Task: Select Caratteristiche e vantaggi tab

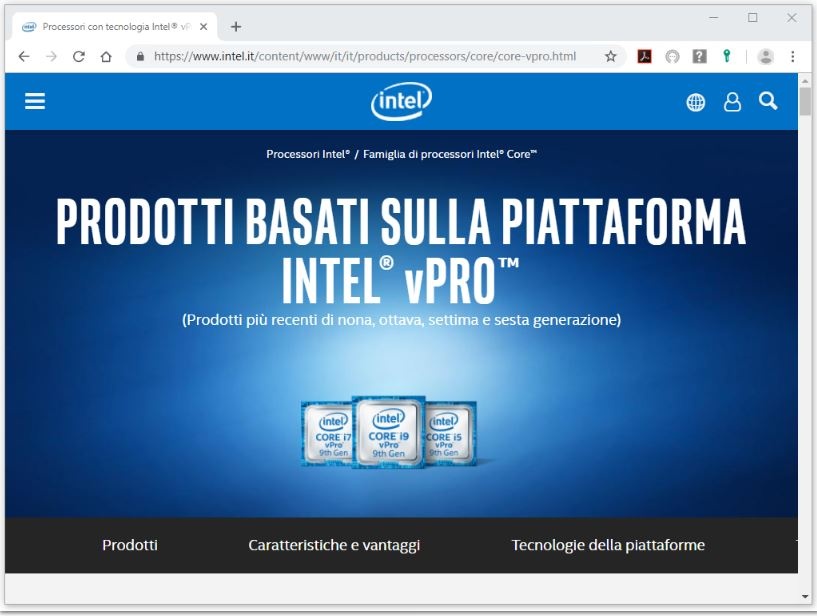Action: (x=334, y=545)
